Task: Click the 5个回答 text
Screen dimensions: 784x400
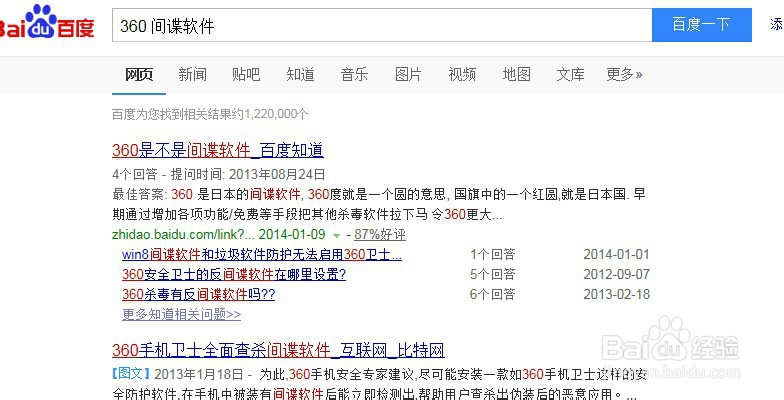Action: 492,274
